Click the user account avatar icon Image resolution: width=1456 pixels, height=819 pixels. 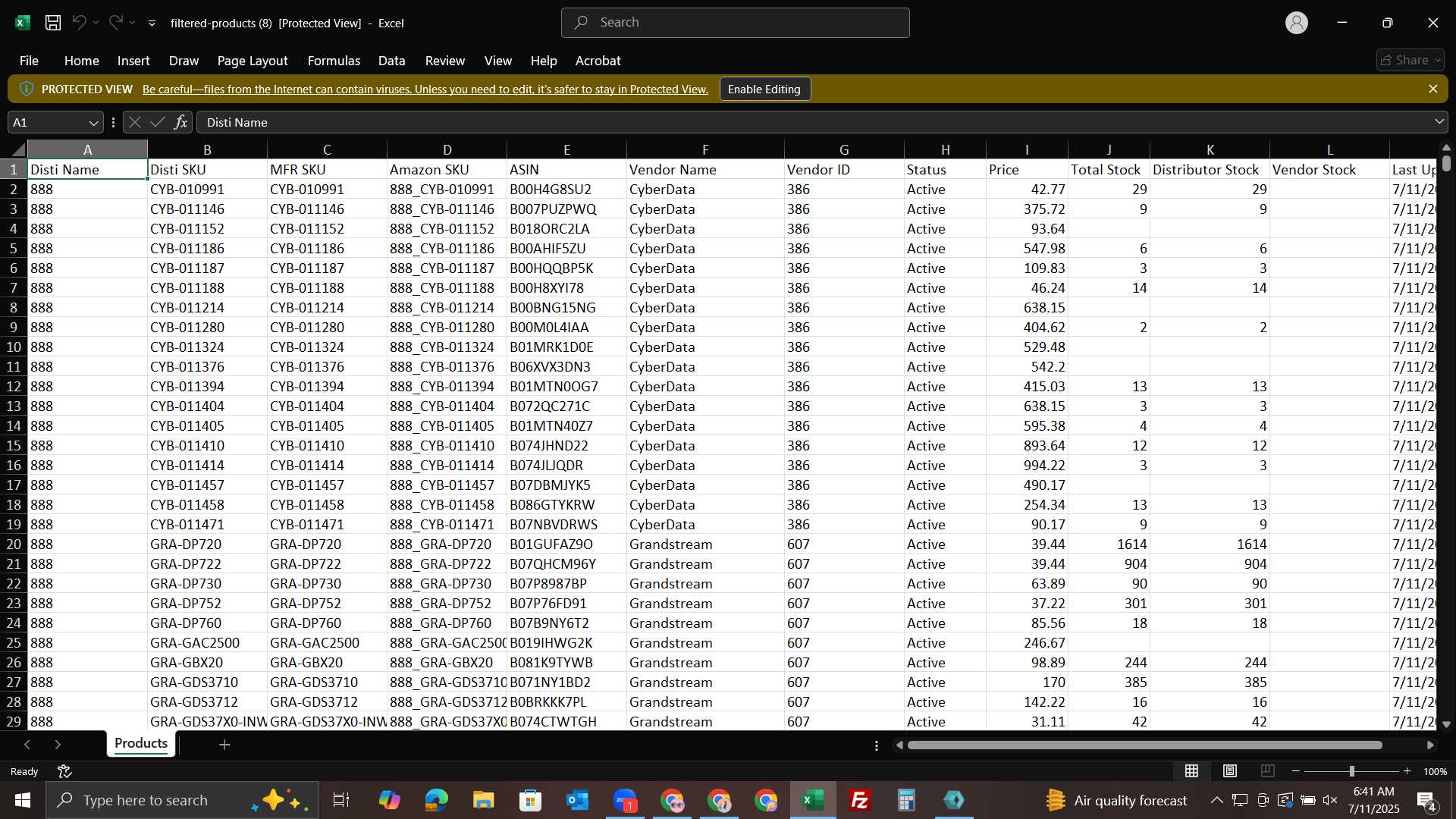point(1297,23)
